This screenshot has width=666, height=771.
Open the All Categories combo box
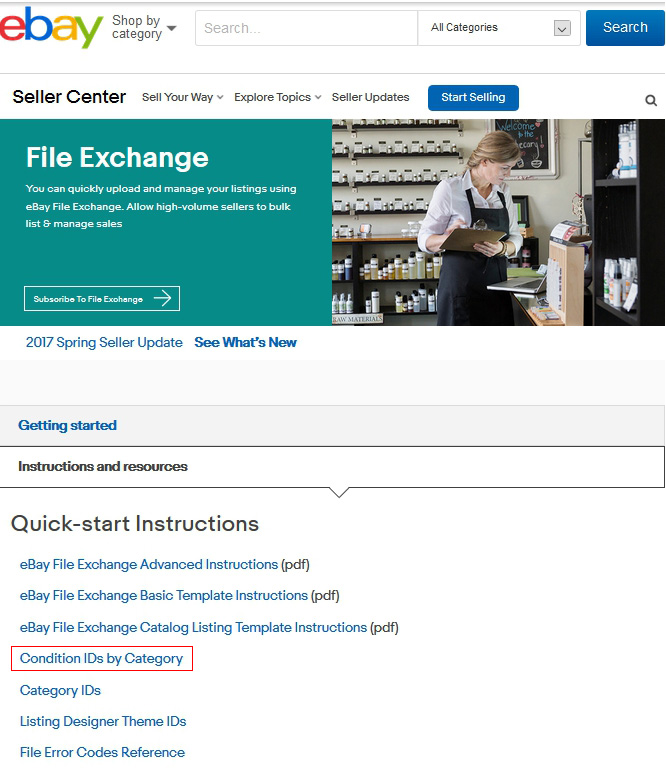click(x=499, y=28)
